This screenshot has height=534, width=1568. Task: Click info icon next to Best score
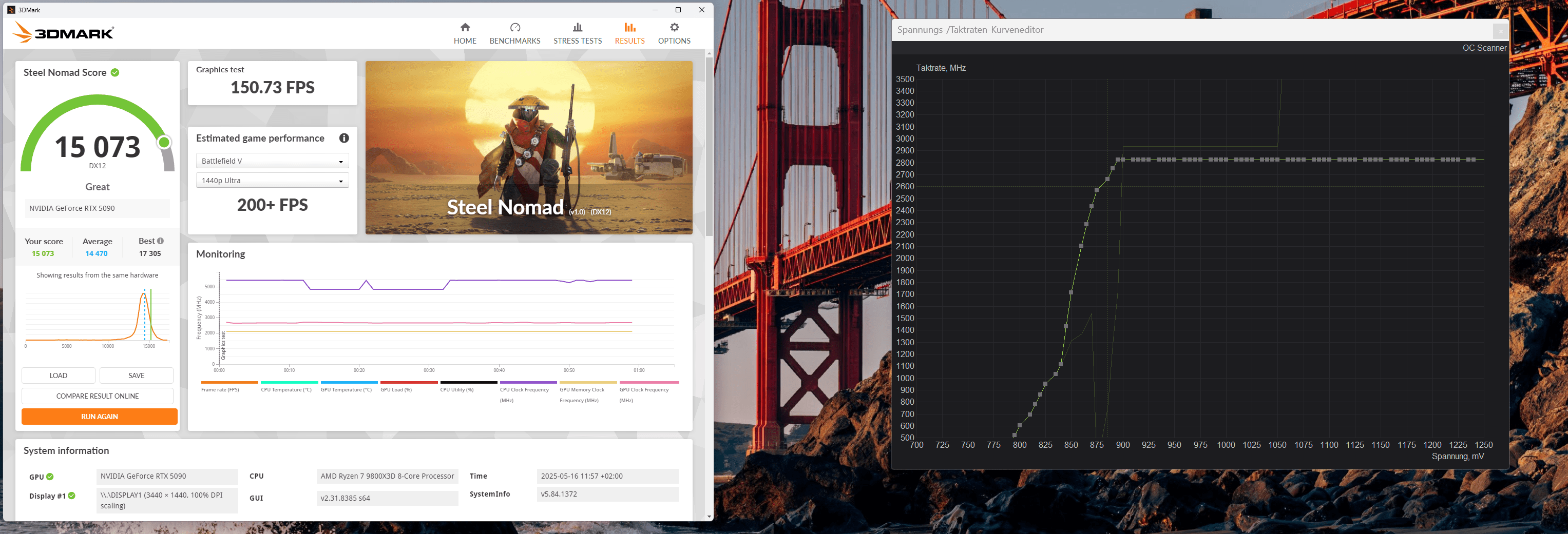(160, 241)
